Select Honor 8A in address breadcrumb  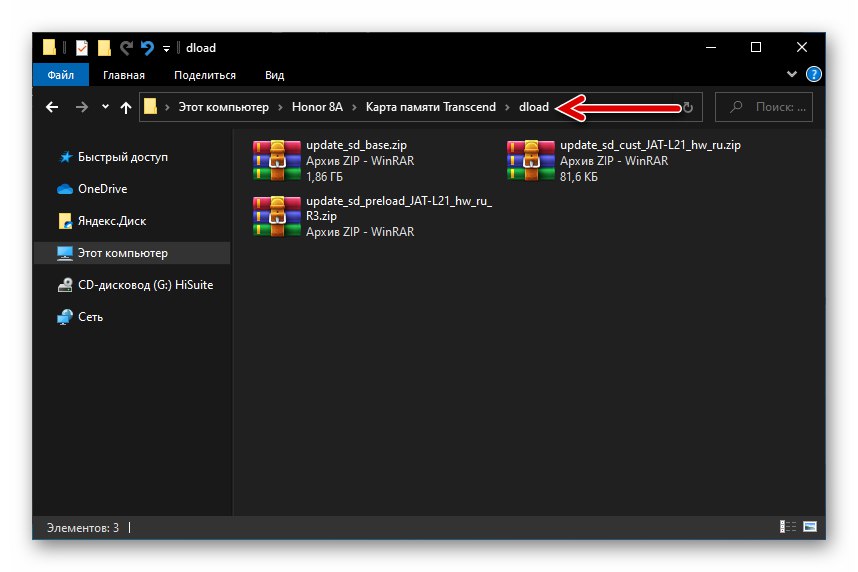coord(317,107)
